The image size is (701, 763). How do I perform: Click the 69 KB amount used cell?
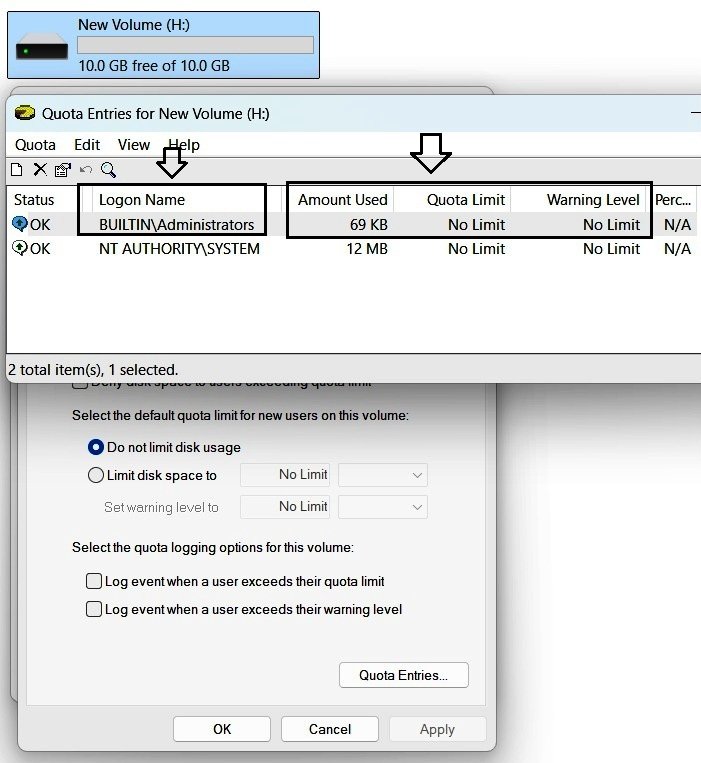(x=369, y=224)
